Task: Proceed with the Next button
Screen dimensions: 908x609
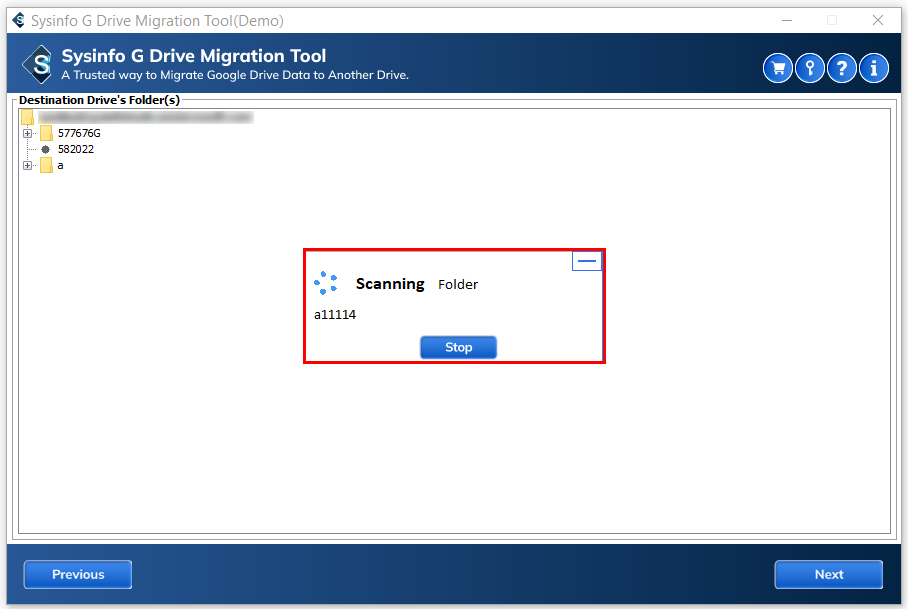Action: click(829, 574)
